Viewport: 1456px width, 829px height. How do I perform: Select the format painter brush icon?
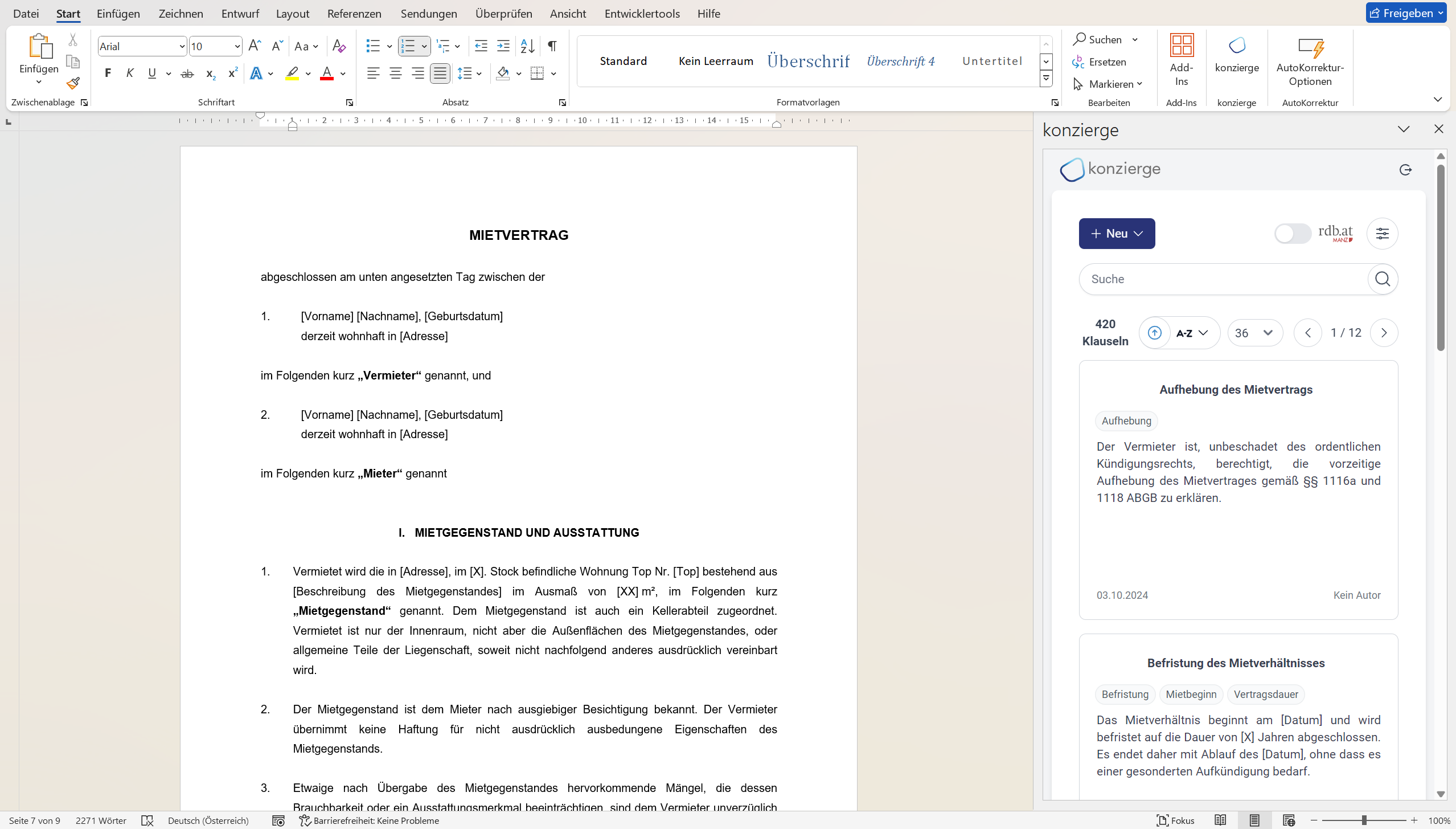click(73, 83)
